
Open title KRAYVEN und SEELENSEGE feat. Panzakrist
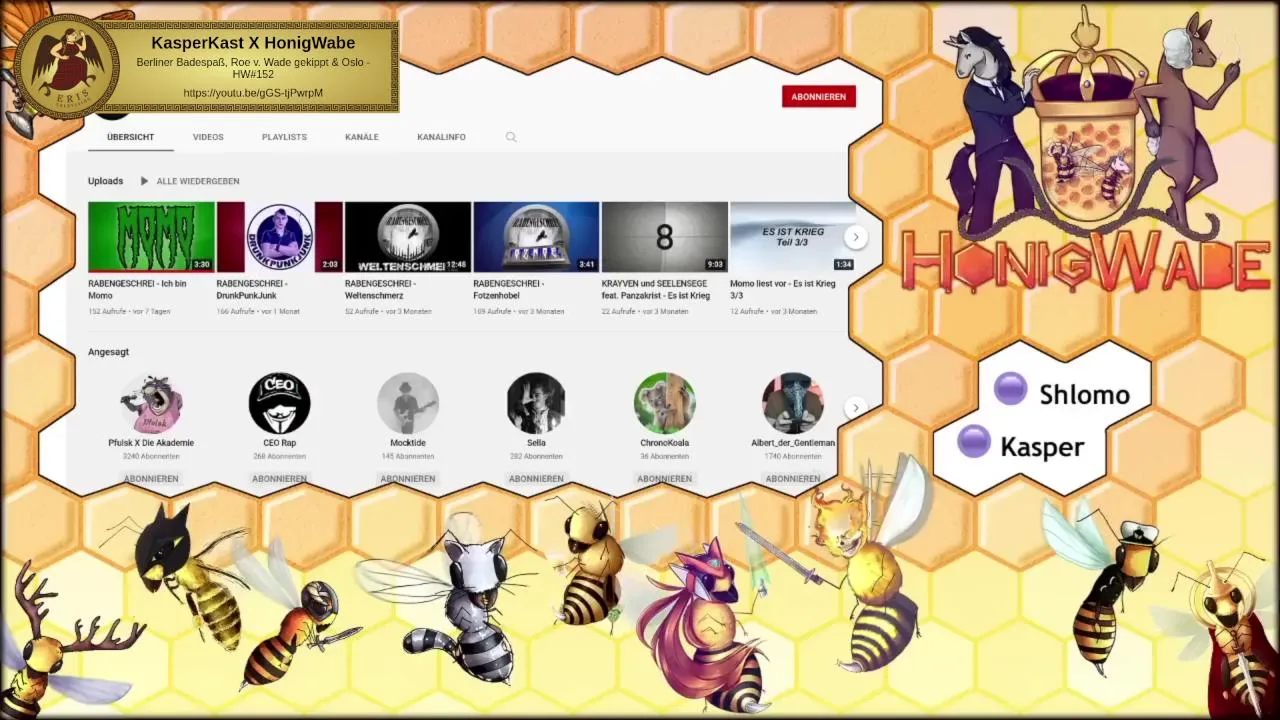point(656,289)
